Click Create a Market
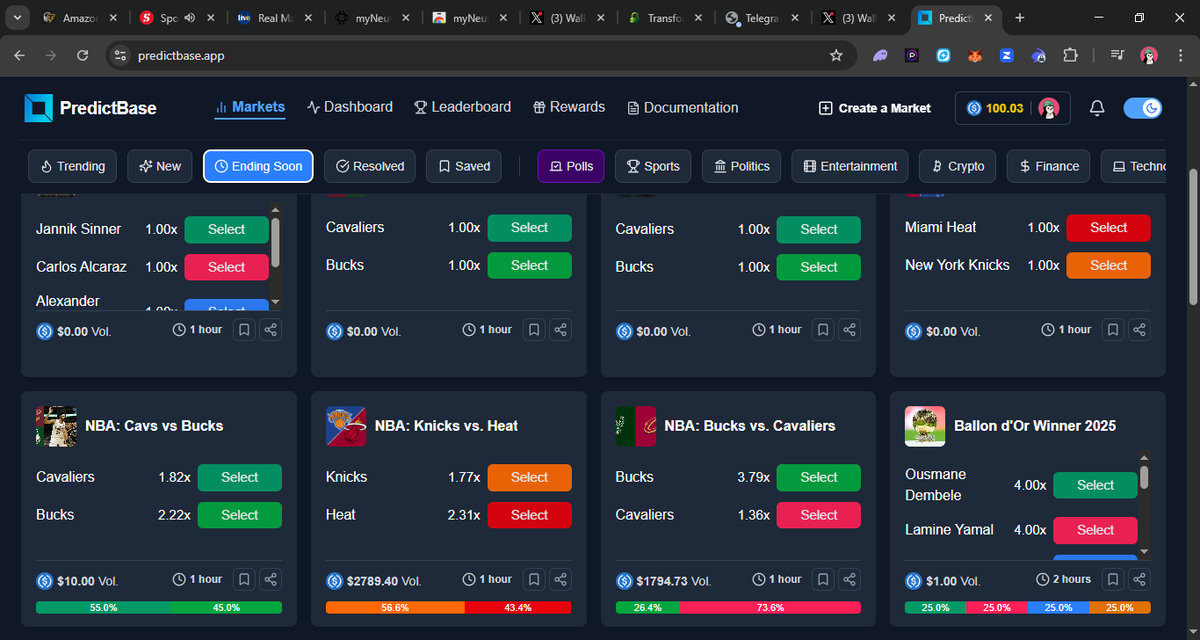This screenshot has height=640, width=1200. (874, 108)
